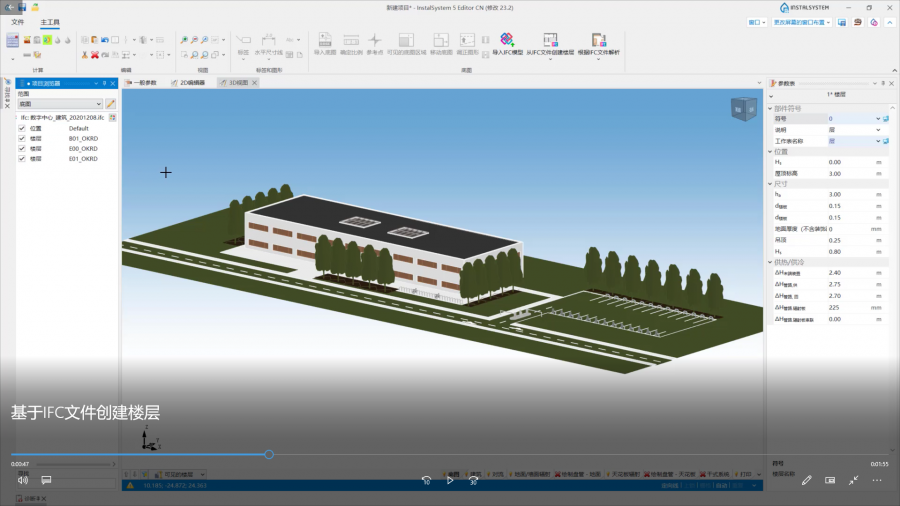Uncheck the B01_OKRD floor checkbox

point(22,139)
